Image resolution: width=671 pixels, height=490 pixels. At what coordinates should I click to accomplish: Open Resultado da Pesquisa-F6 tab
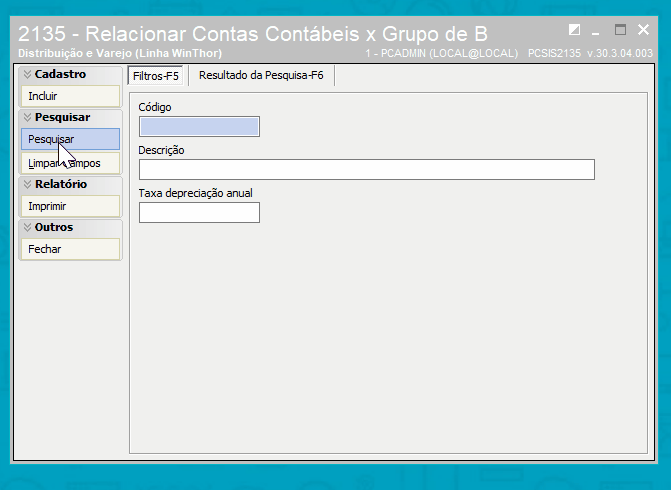(261, 75)
